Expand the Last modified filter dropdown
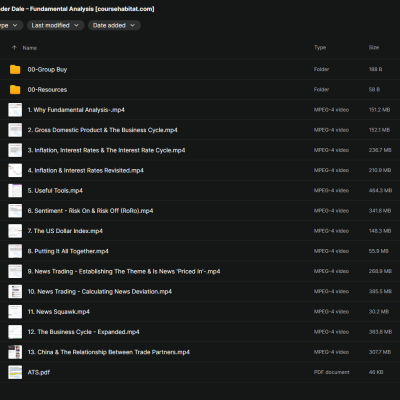Screen dimensions: 400x400 click(x=55, y=25)
